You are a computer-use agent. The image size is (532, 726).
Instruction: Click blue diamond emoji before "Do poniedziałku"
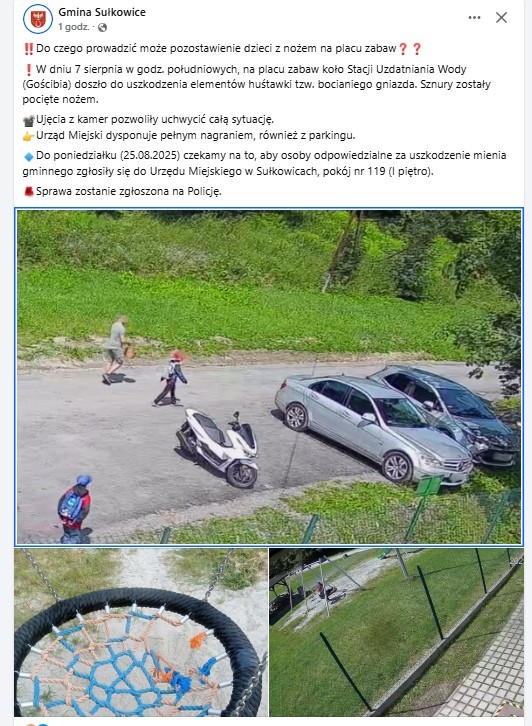pyautogui.click(x=29, y=156)
